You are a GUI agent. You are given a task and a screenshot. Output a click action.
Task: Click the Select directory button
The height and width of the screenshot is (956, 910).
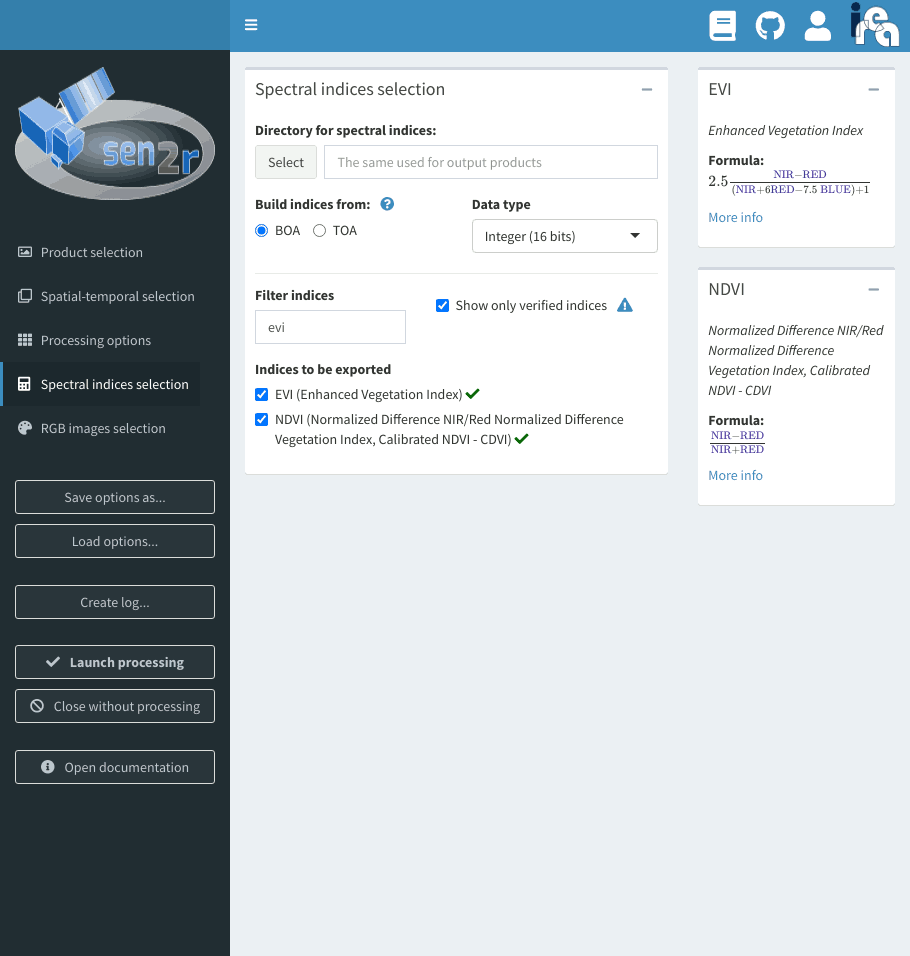pos(286,162)
